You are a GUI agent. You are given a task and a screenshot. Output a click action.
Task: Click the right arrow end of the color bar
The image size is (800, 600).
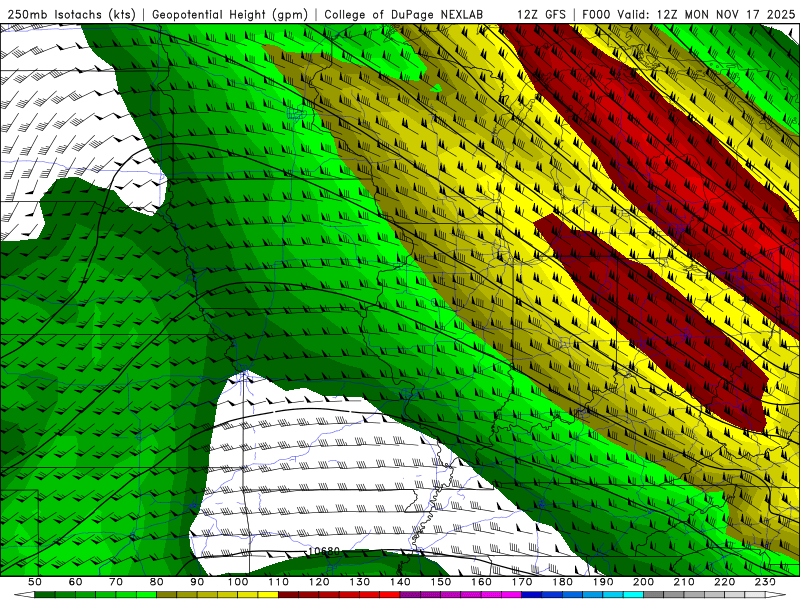pyautogui.click(x=776, y=594)
